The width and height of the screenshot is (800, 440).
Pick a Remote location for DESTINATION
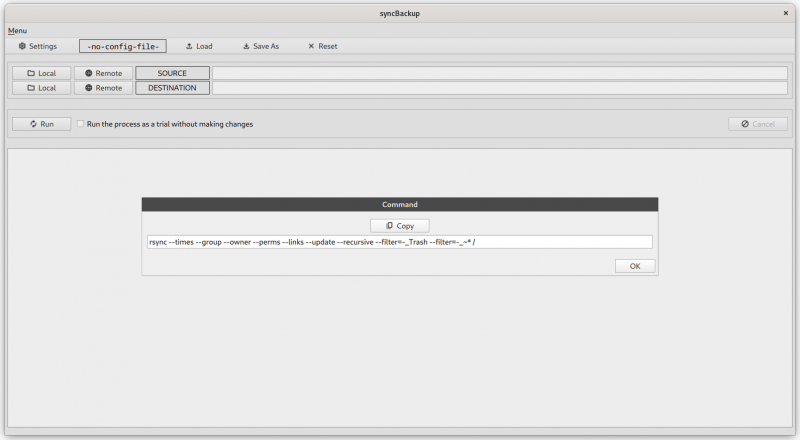(104, 88)
